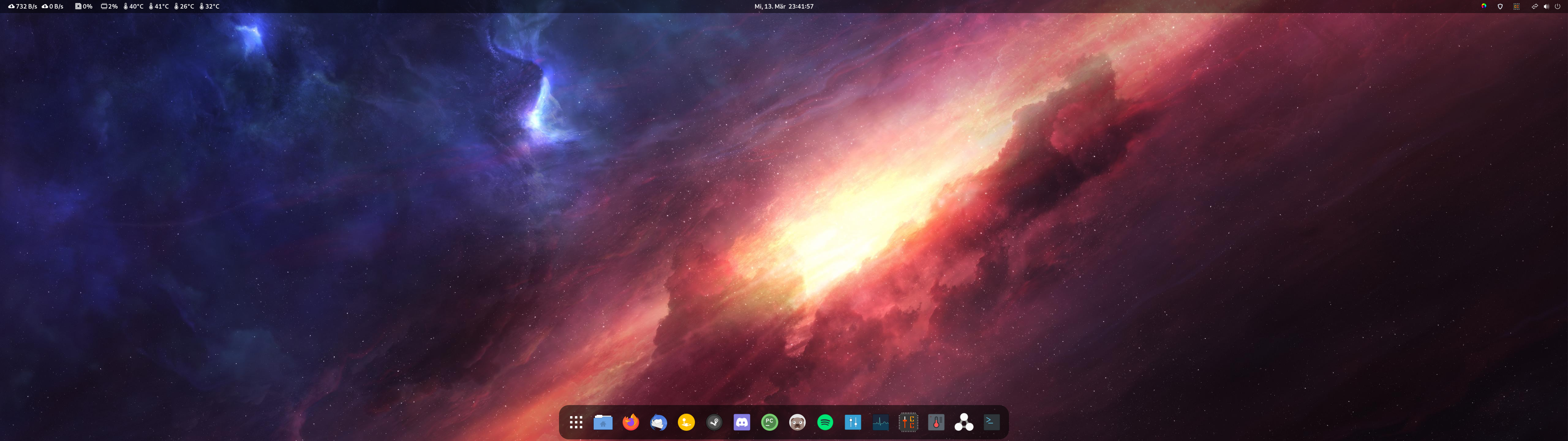Open the thermometer temperature app in dock
1568x441 pixels.
tap(936, 422)
